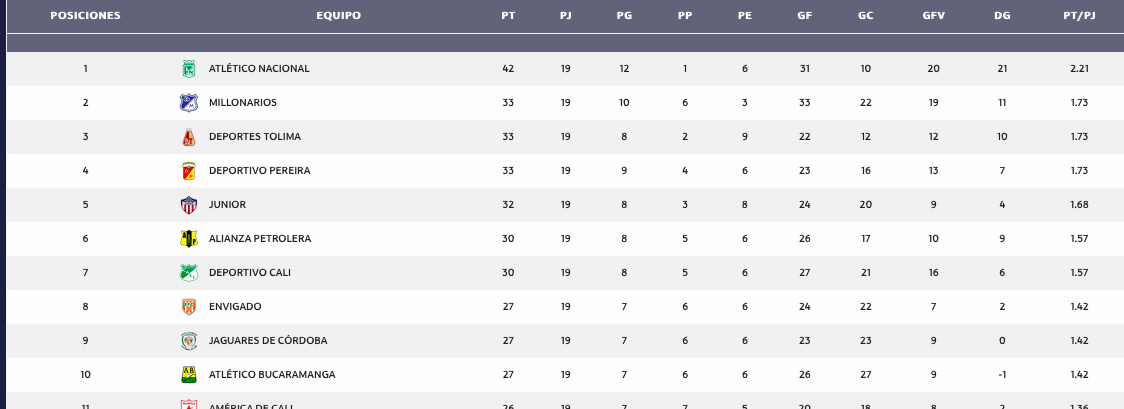Image resolution: width=1124 pixels, height=409 pixels.
Task: Click the Alianza Petrolera team crest
Action: click(x=189, y=239)
